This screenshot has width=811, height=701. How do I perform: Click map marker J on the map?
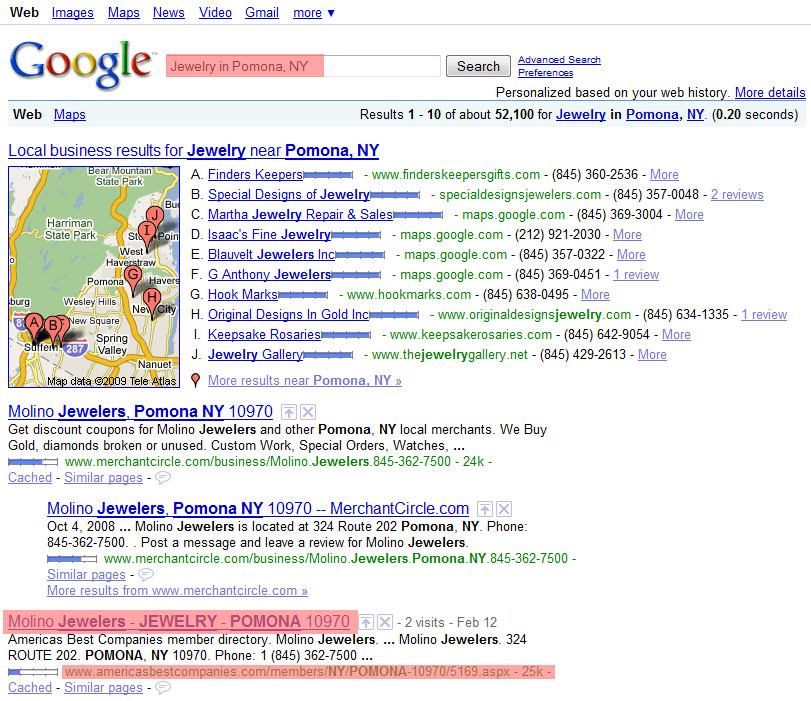[x=154, y=216]
